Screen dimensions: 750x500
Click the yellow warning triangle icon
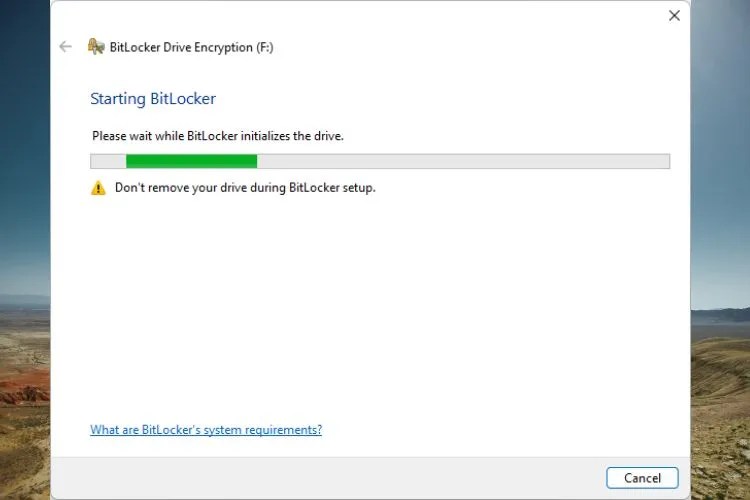pos(99,188)
